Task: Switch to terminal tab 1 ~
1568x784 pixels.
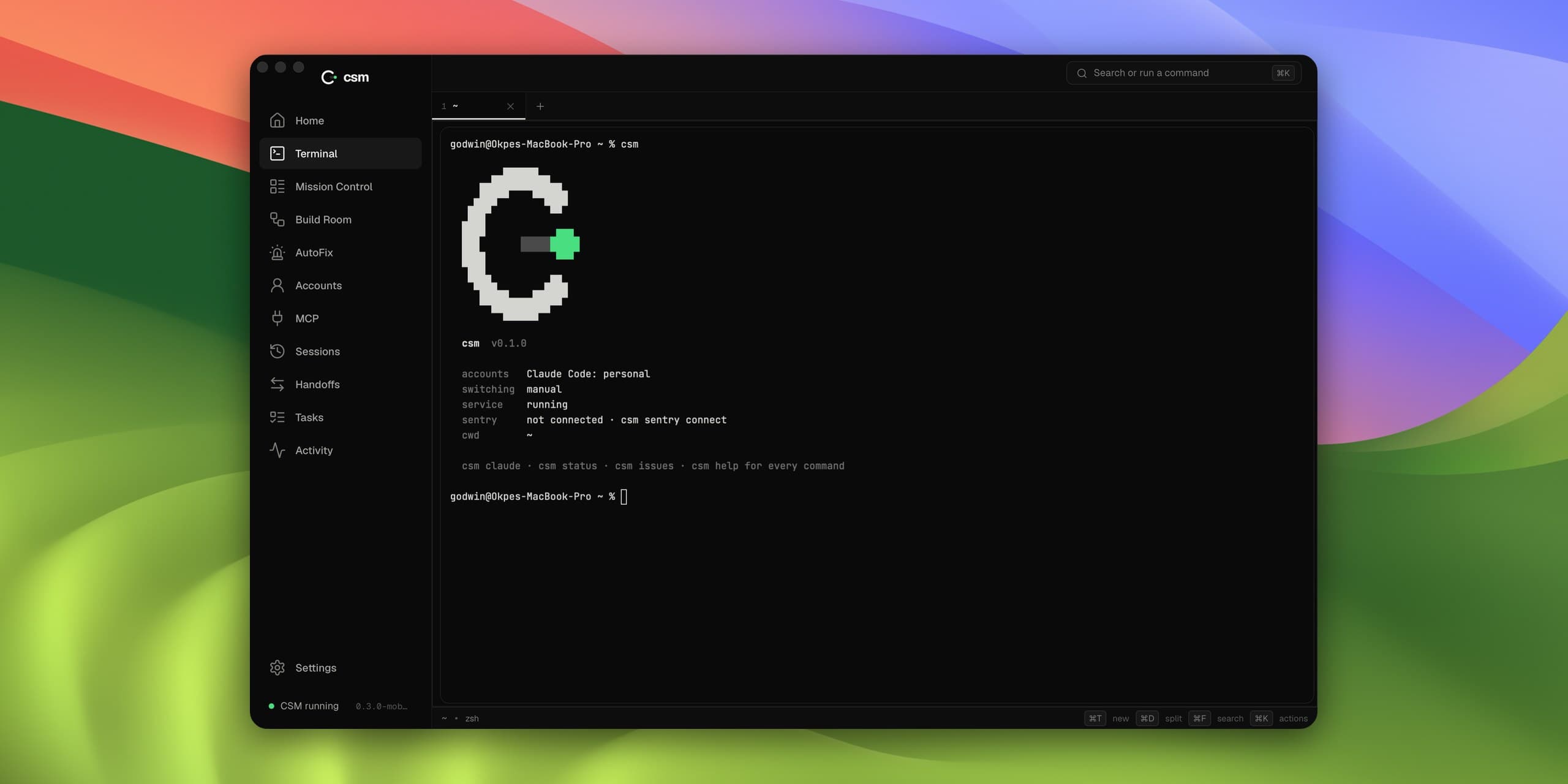Action: [478, 106]
